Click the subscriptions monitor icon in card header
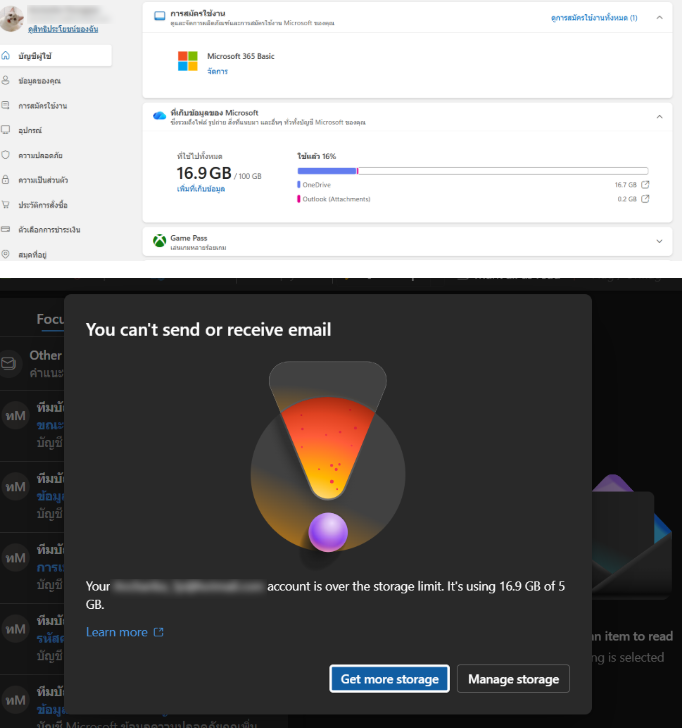 [160, 16]
